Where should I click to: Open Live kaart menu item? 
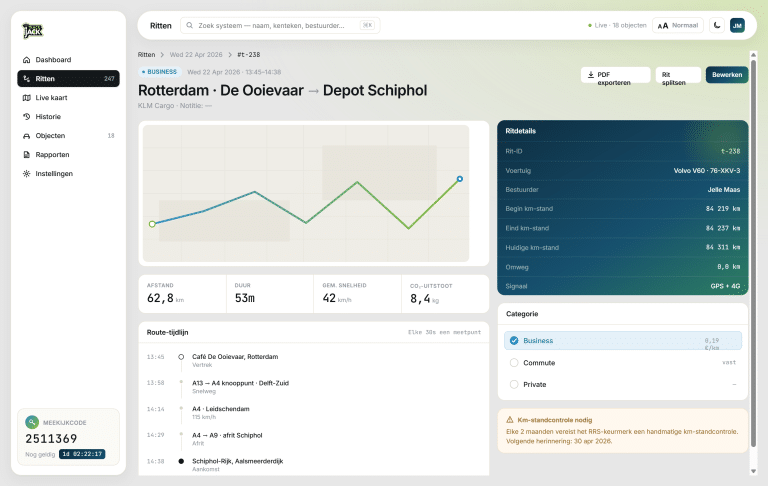click(x=68, y=97)
